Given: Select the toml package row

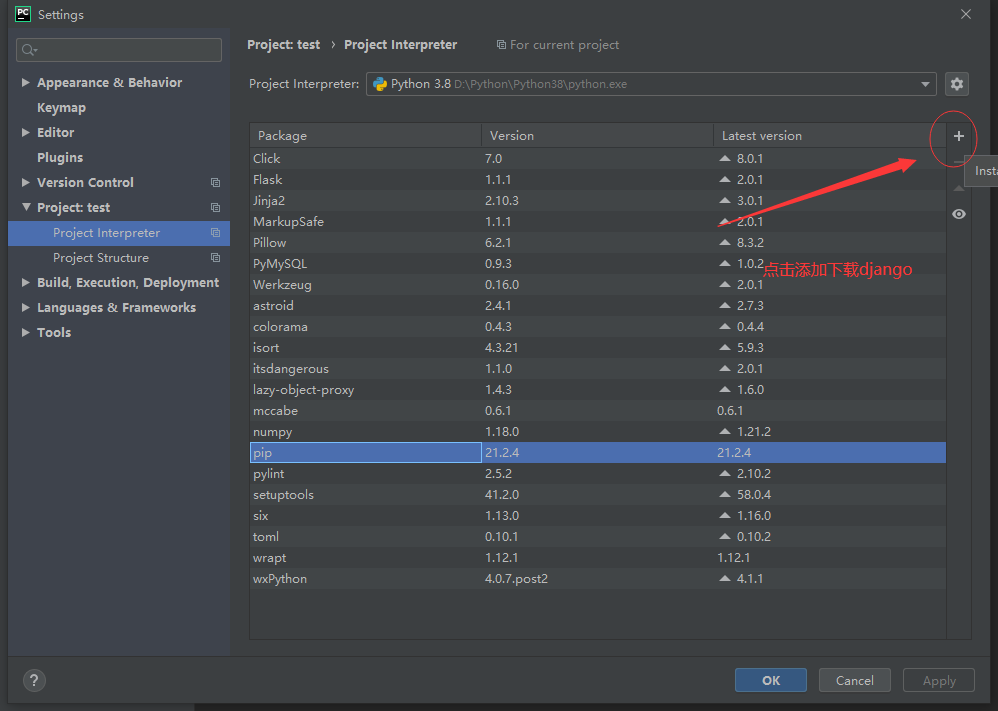Looking at the screenshot, I should [x=598, y=537].
